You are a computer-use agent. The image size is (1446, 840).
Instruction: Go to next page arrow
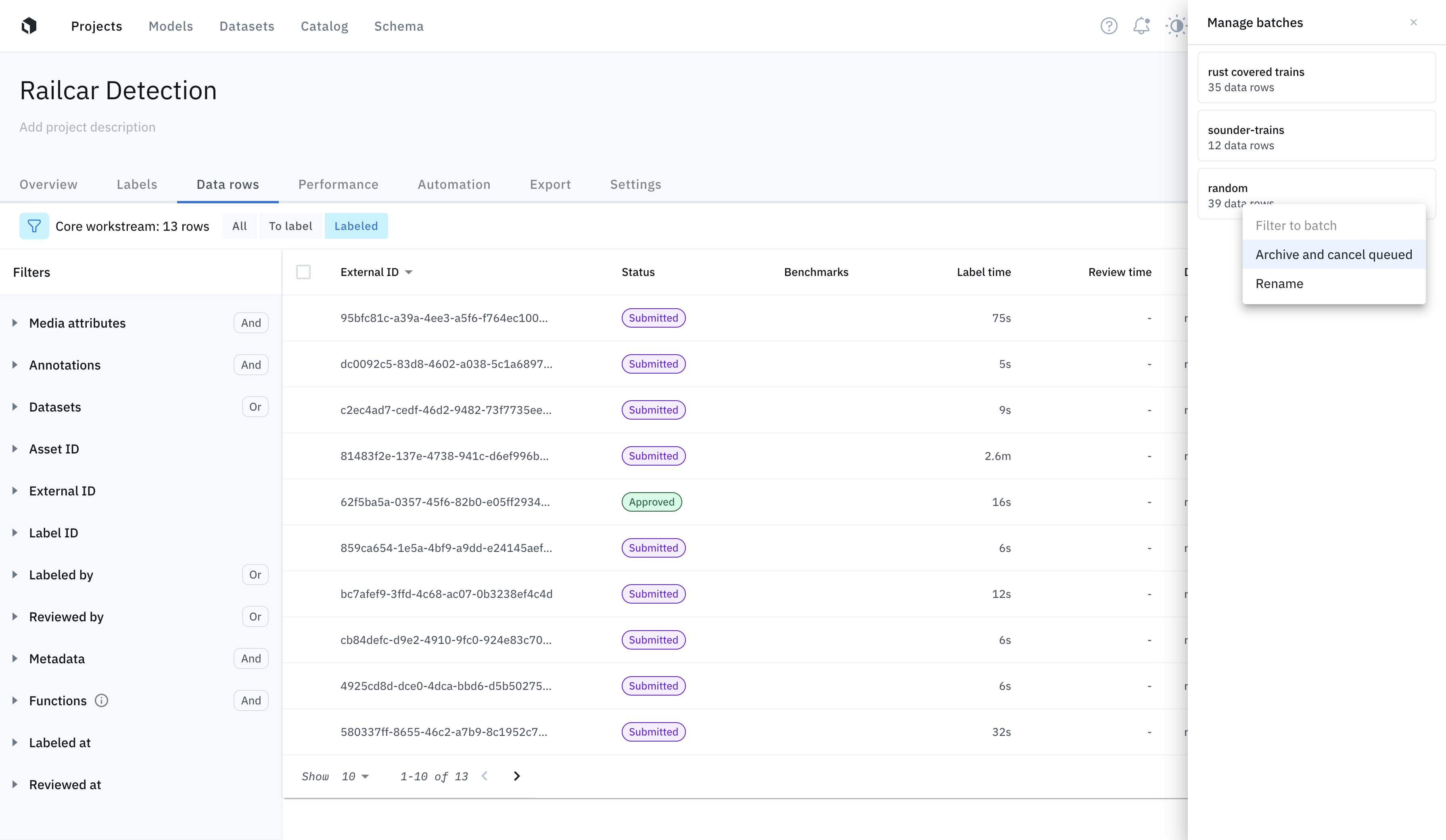pyautogui.click(x=516, y=776)
